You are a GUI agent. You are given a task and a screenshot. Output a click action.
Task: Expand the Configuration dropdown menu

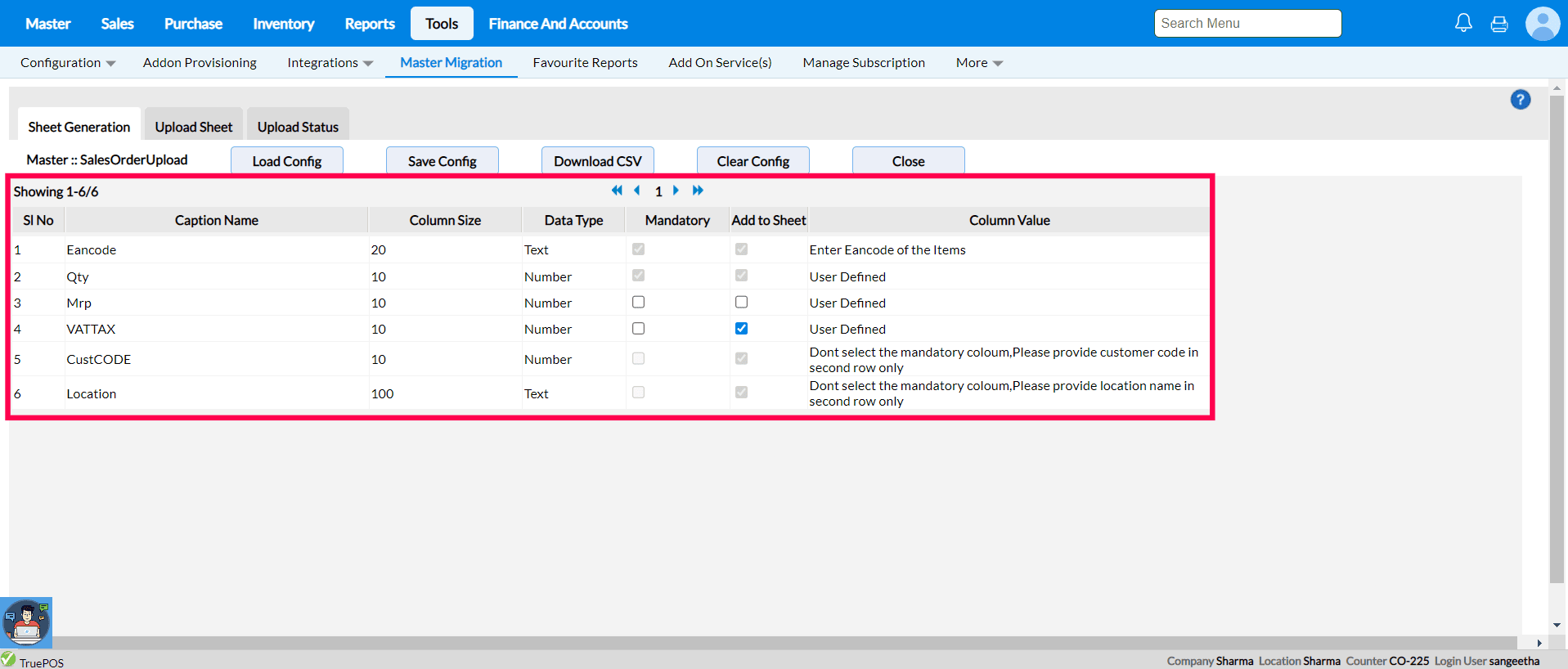coord(67,63)
